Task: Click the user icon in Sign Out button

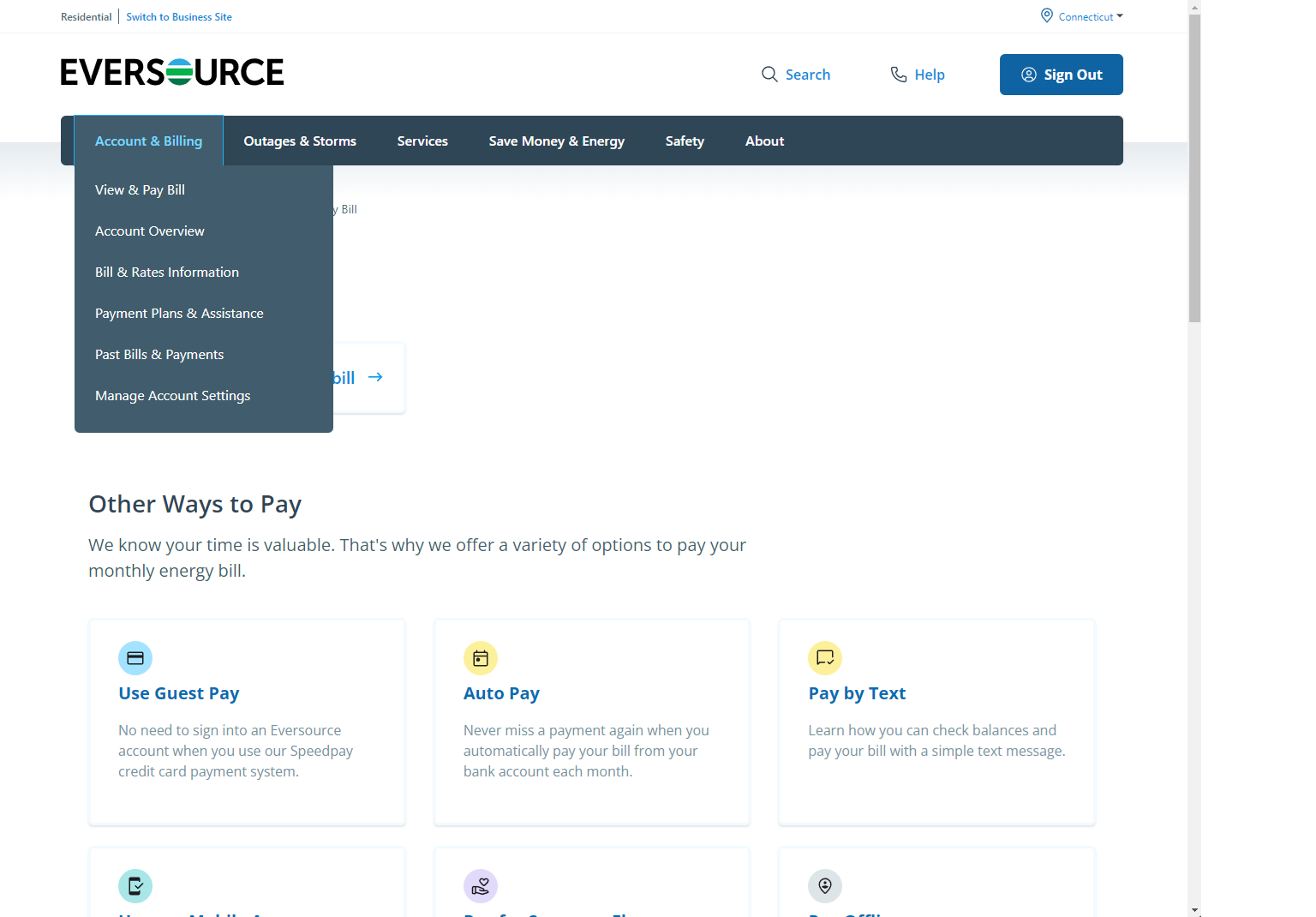Action: click(1029, 75)
